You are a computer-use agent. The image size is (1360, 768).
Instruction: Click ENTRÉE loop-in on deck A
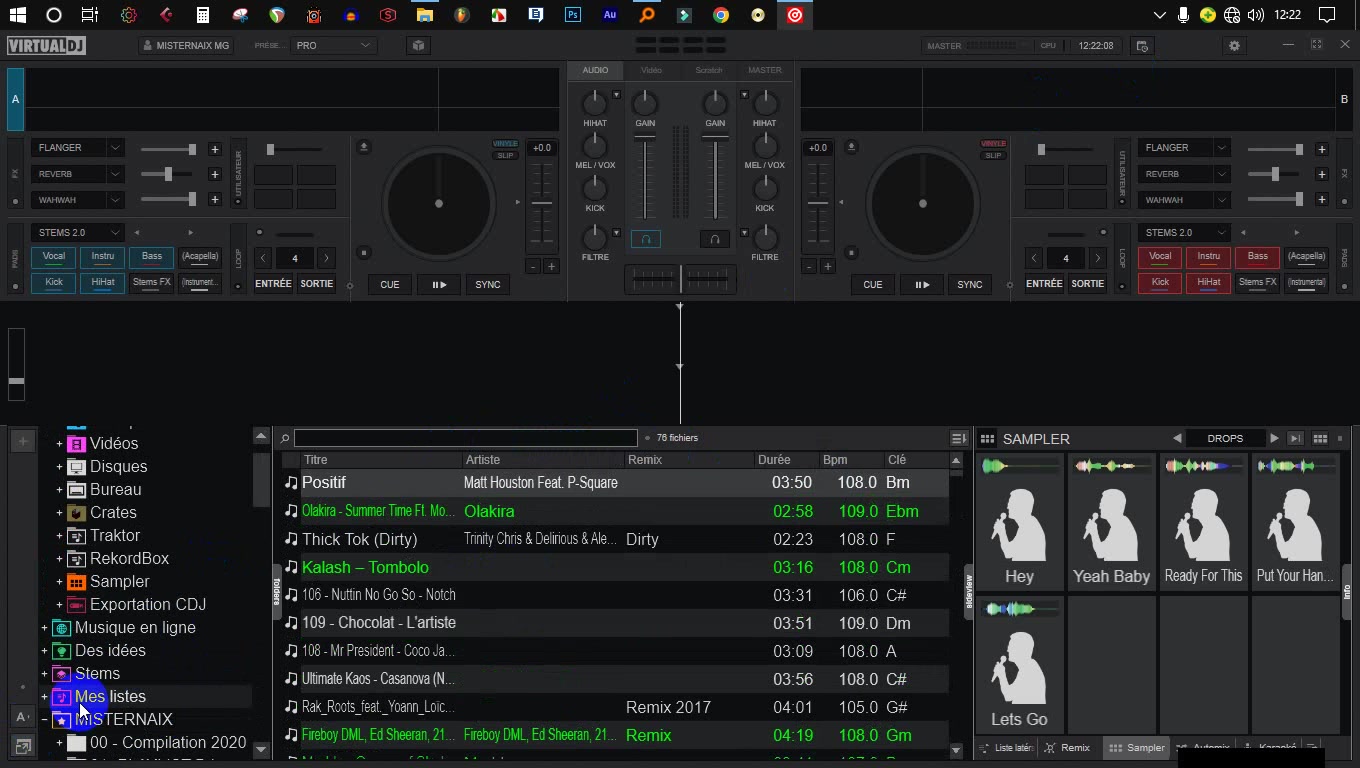(x=273, y=284)
